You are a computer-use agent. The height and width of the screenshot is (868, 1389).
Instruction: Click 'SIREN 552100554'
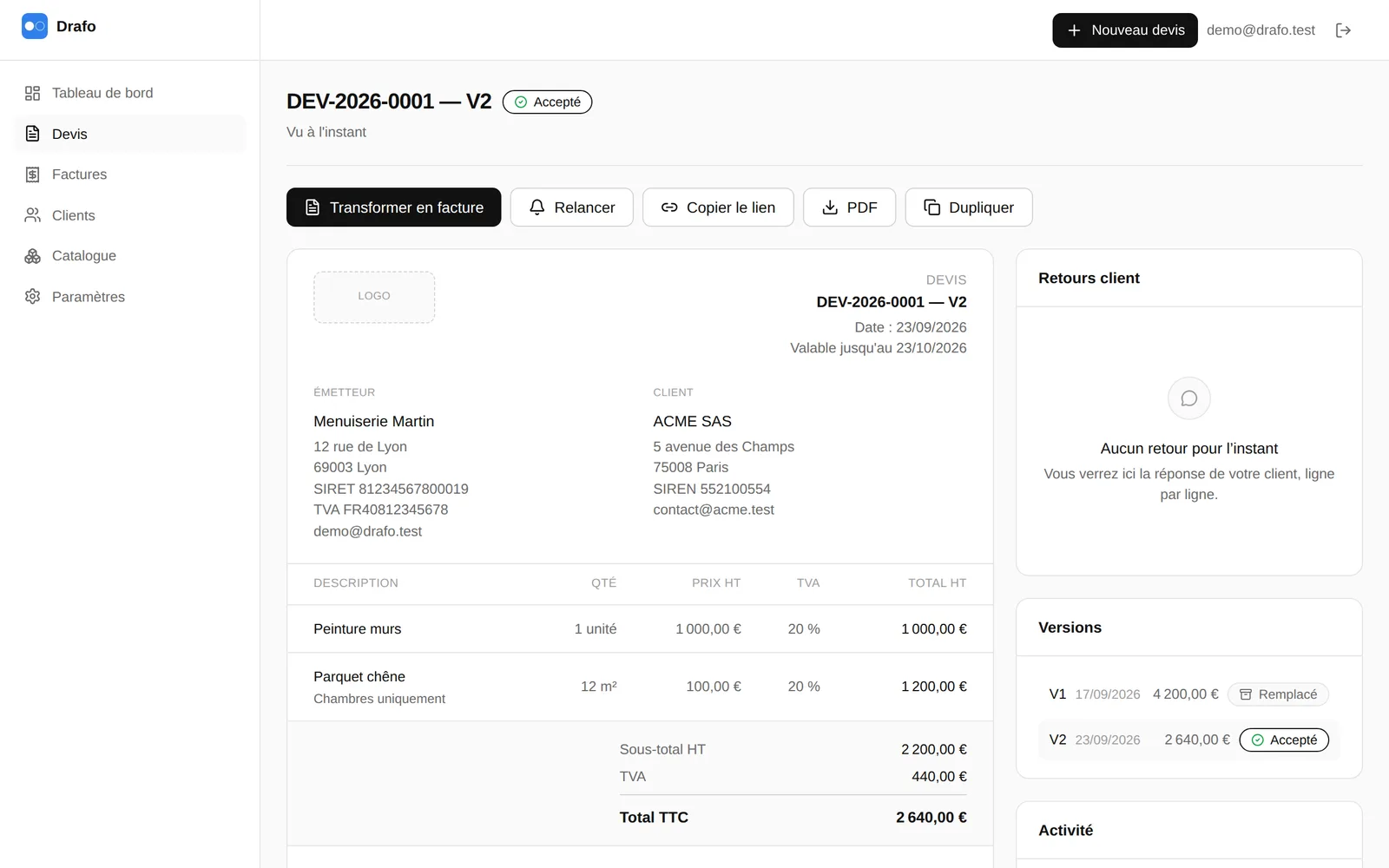point(712,490)
